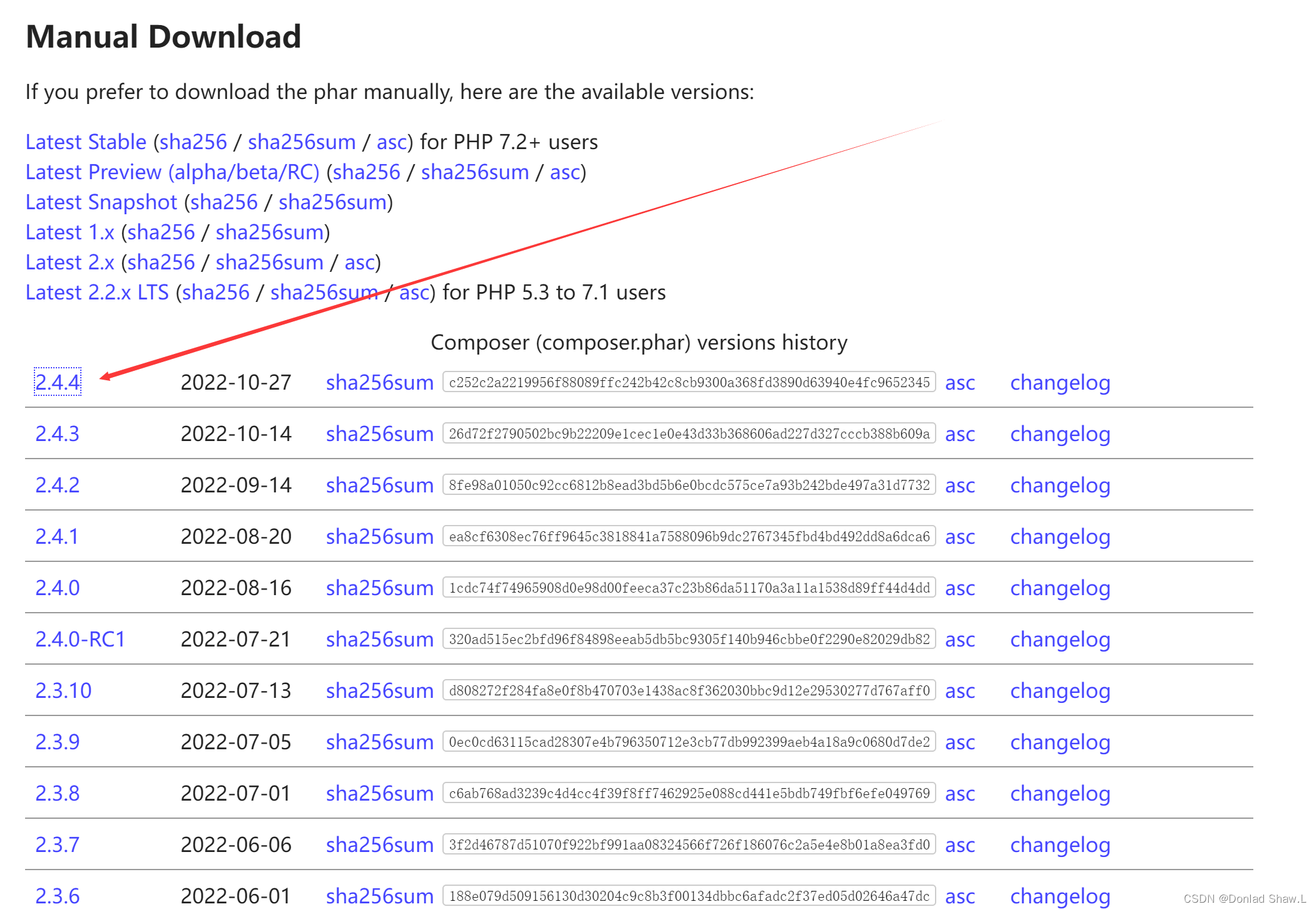
Task: View changelog for version 2.3.7
Action: tap(1060, 844)
